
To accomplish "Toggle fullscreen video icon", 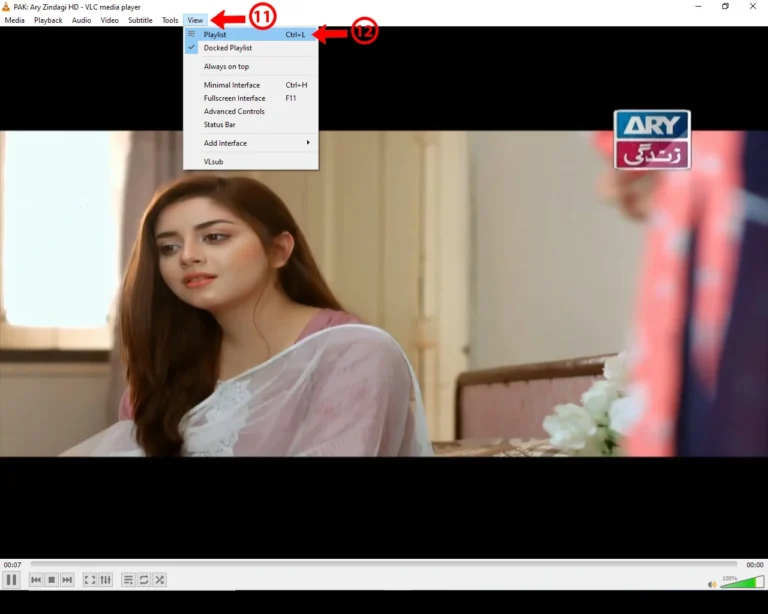I will pos(90,580).
